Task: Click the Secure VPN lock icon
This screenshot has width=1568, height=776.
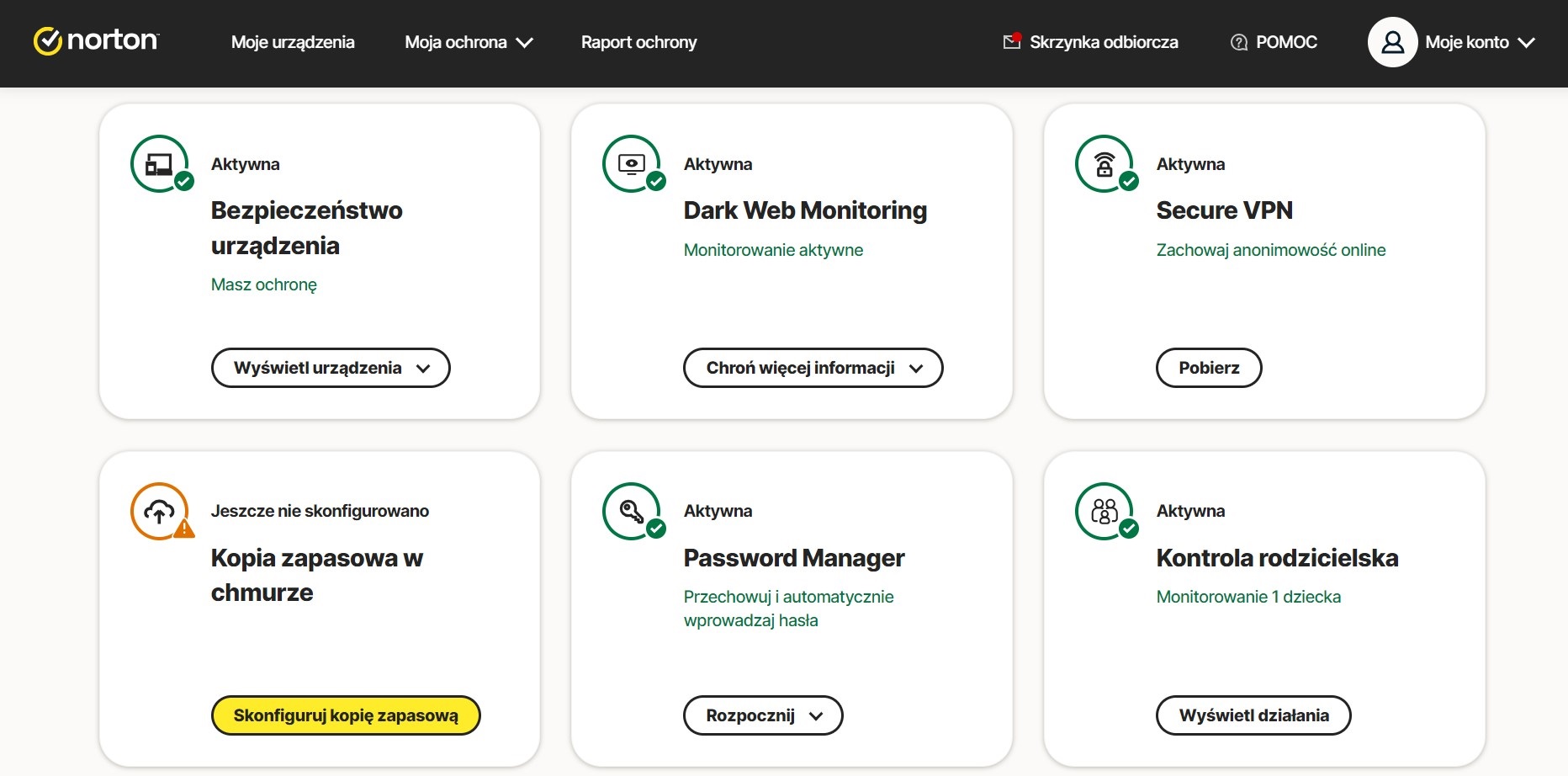Action: (x=1104, y=164)
